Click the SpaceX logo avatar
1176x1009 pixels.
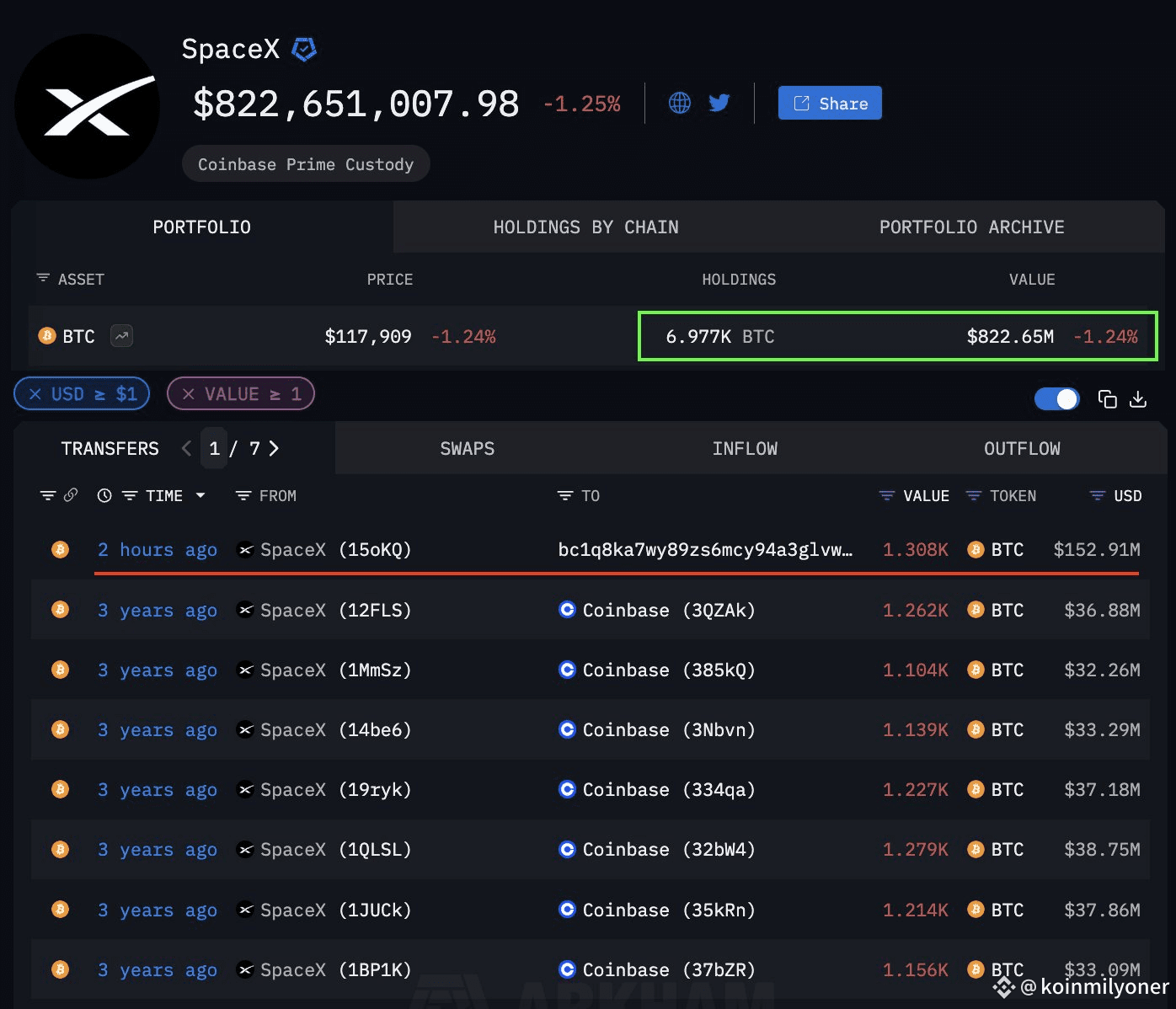tap(87, 106)
